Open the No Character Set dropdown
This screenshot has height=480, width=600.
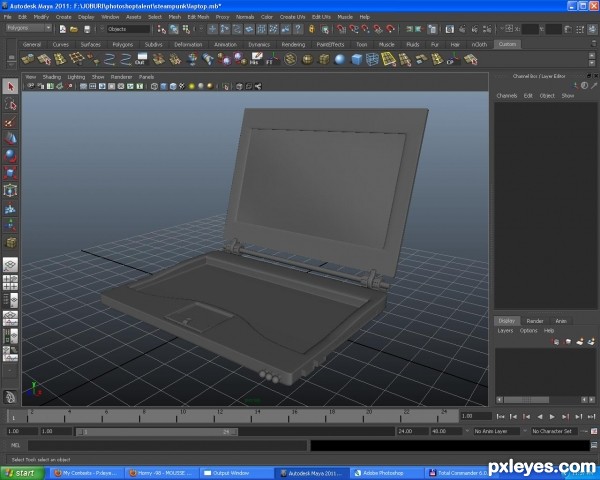click(555, 431)
